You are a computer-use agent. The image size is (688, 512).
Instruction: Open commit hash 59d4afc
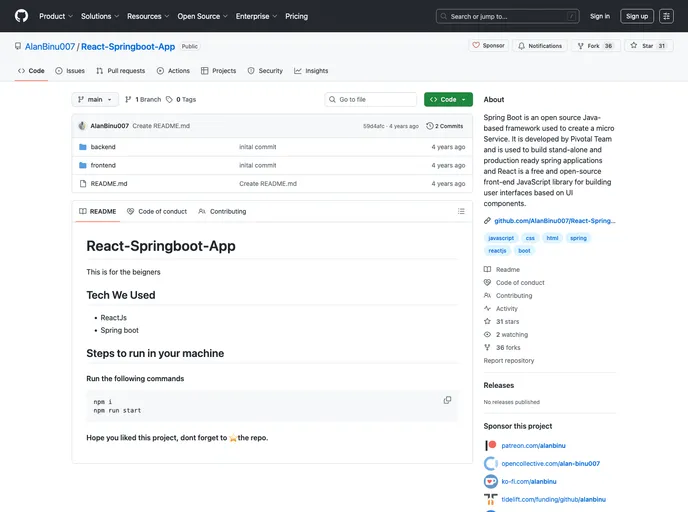coord(373,126)
